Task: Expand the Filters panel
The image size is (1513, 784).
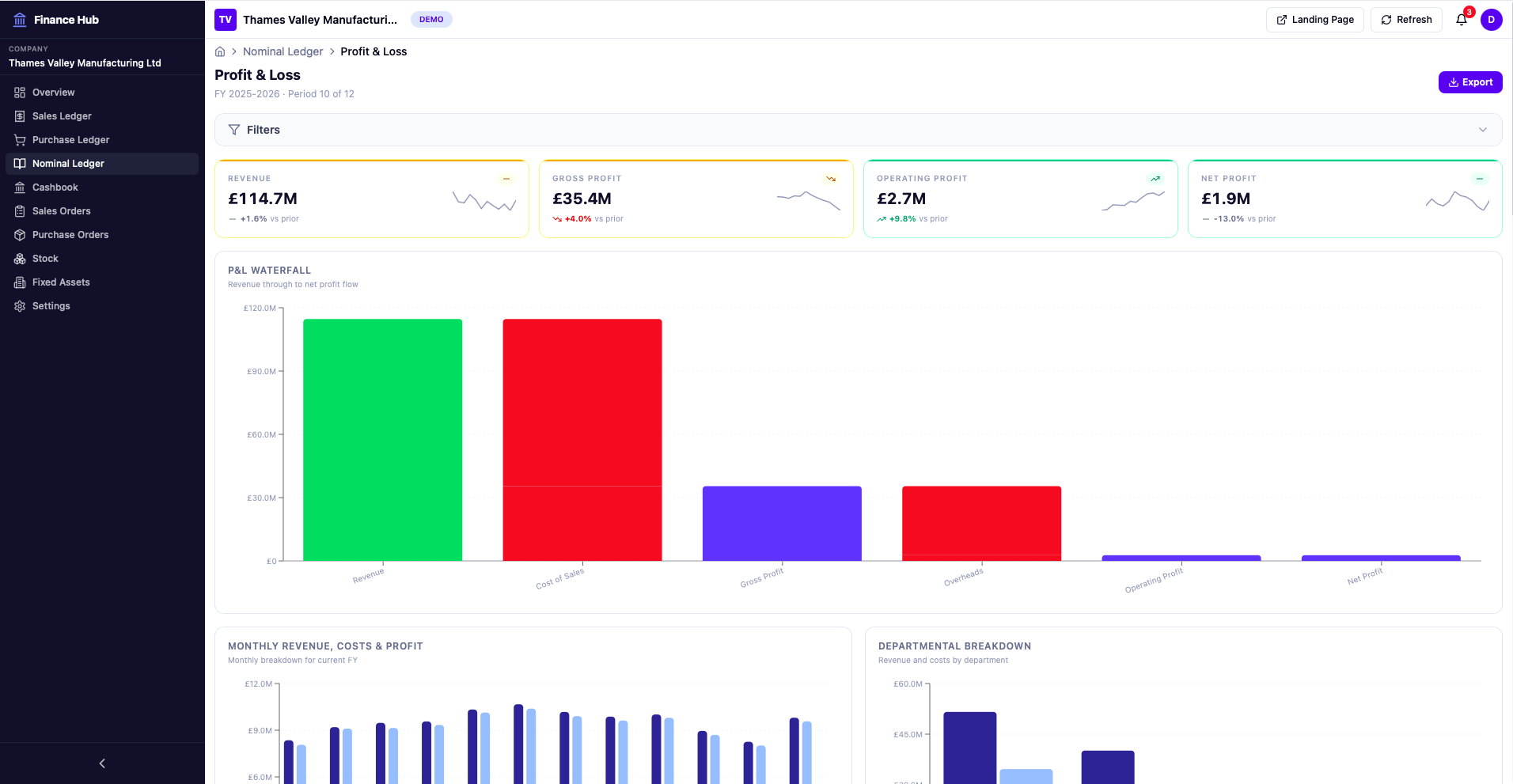Action: pyautogui.click(x=264, y=130)
